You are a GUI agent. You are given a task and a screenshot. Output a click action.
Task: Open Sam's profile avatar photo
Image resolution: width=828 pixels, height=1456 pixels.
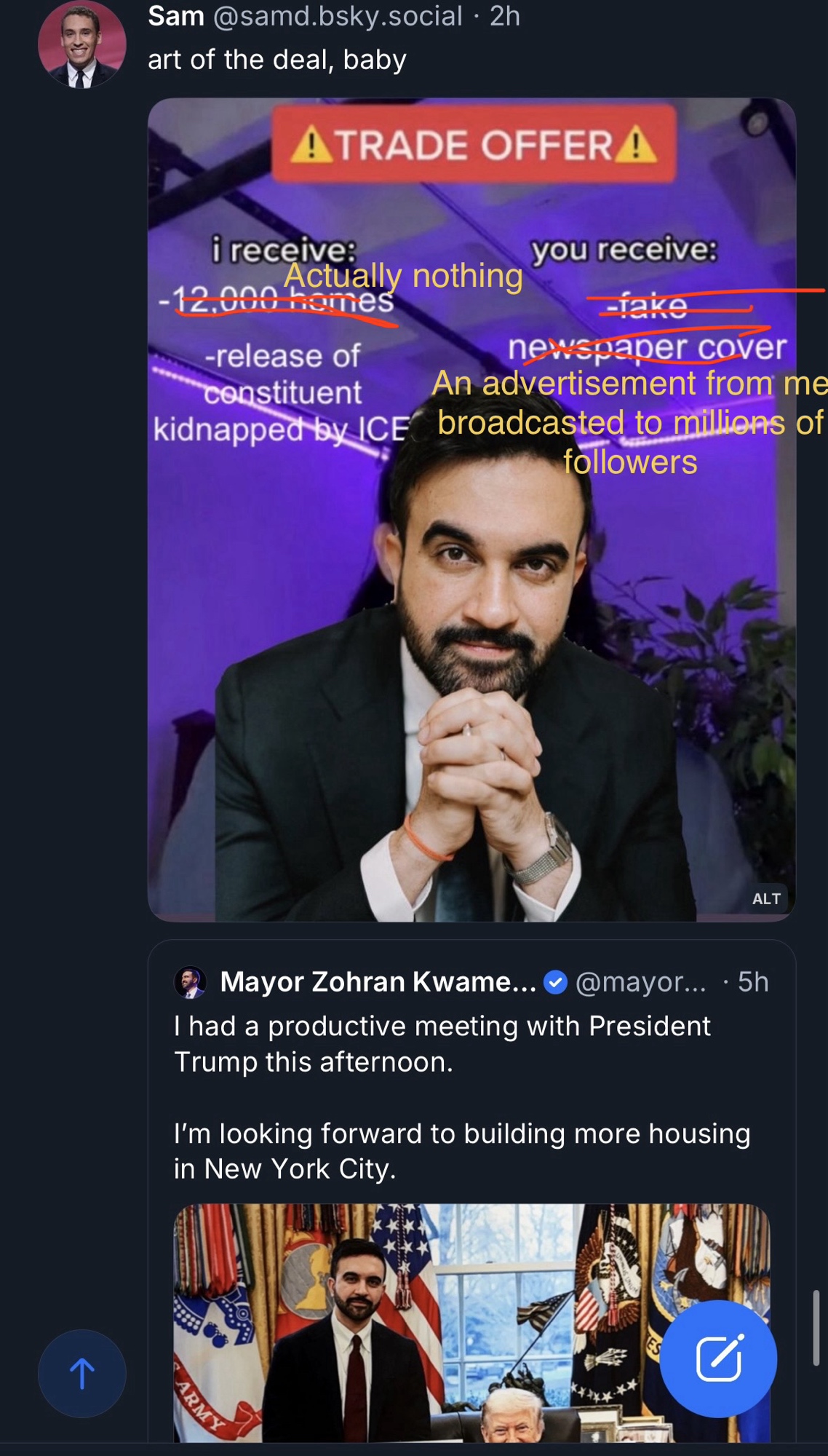[81, 45]
